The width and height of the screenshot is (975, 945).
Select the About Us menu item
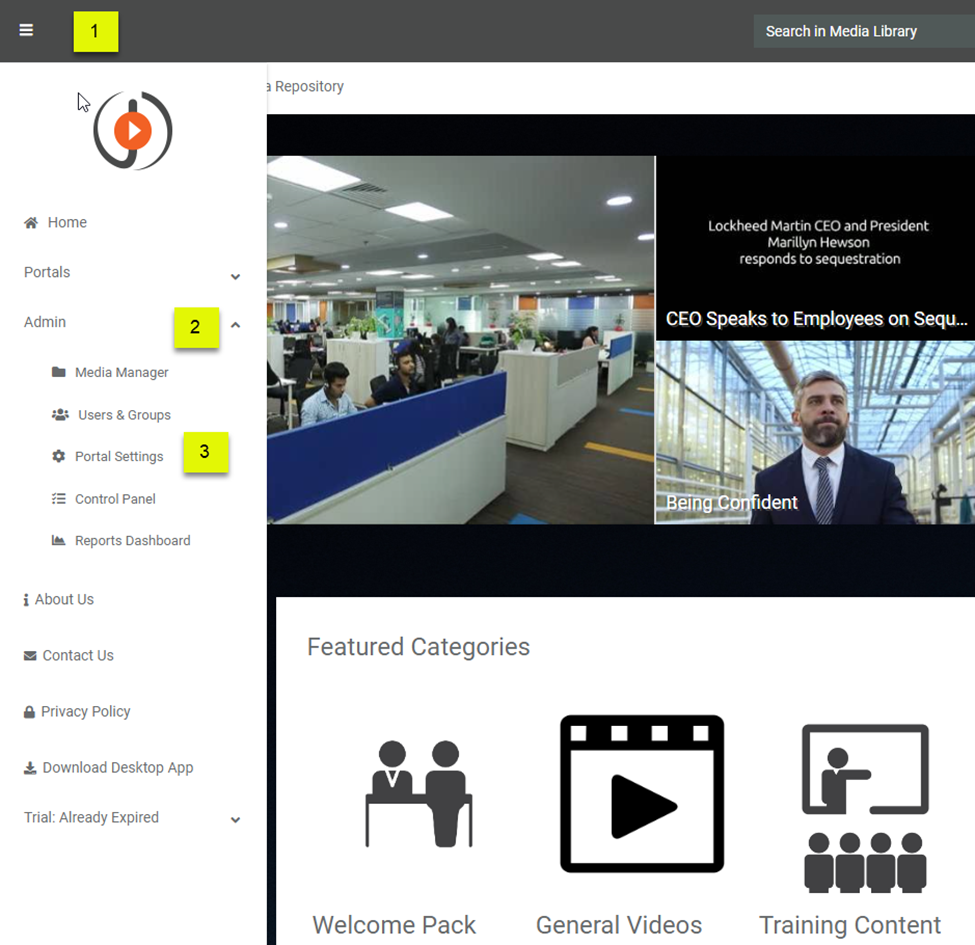[59, 599]
